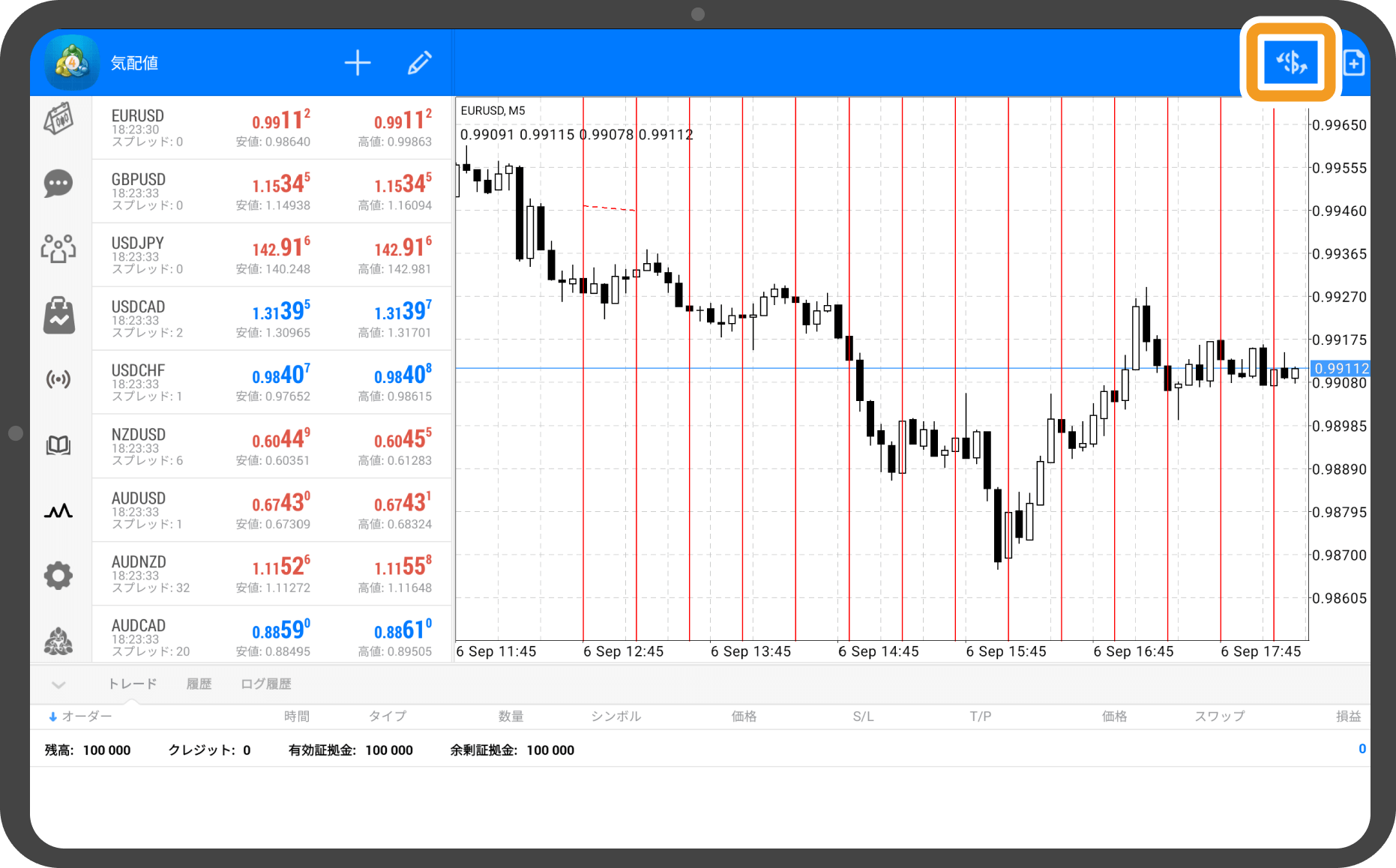Tap GBPUSD ask price 1.15345

403,184
